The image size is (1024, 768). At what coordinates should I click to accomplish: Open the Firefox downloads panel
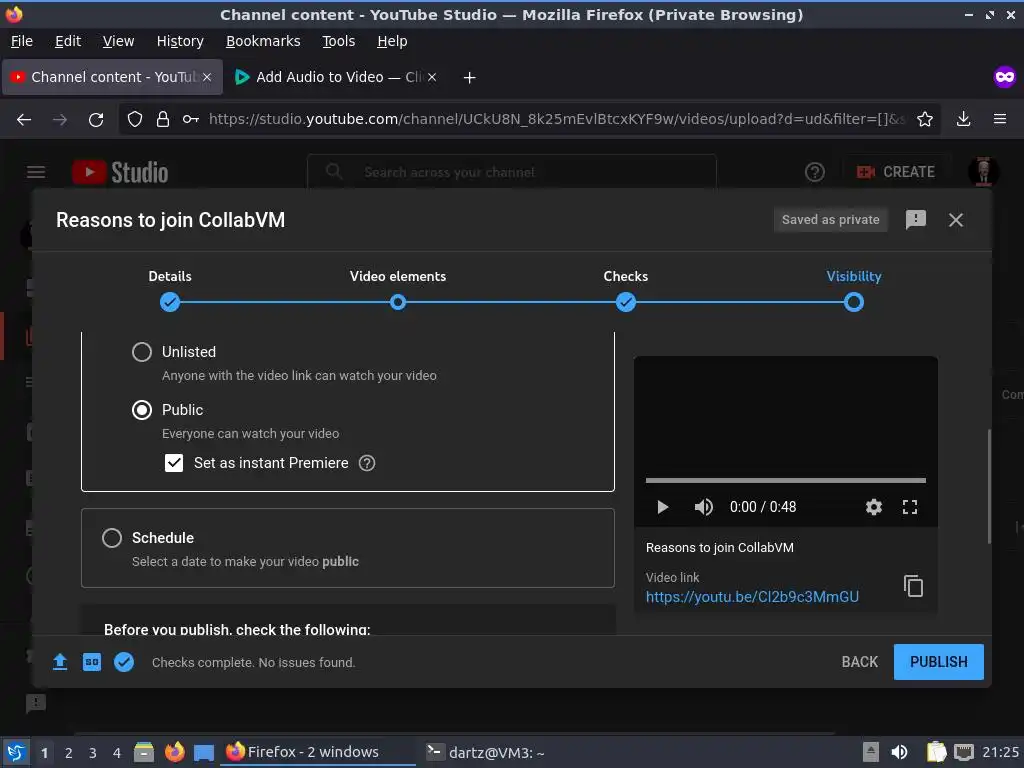(963, 120)
